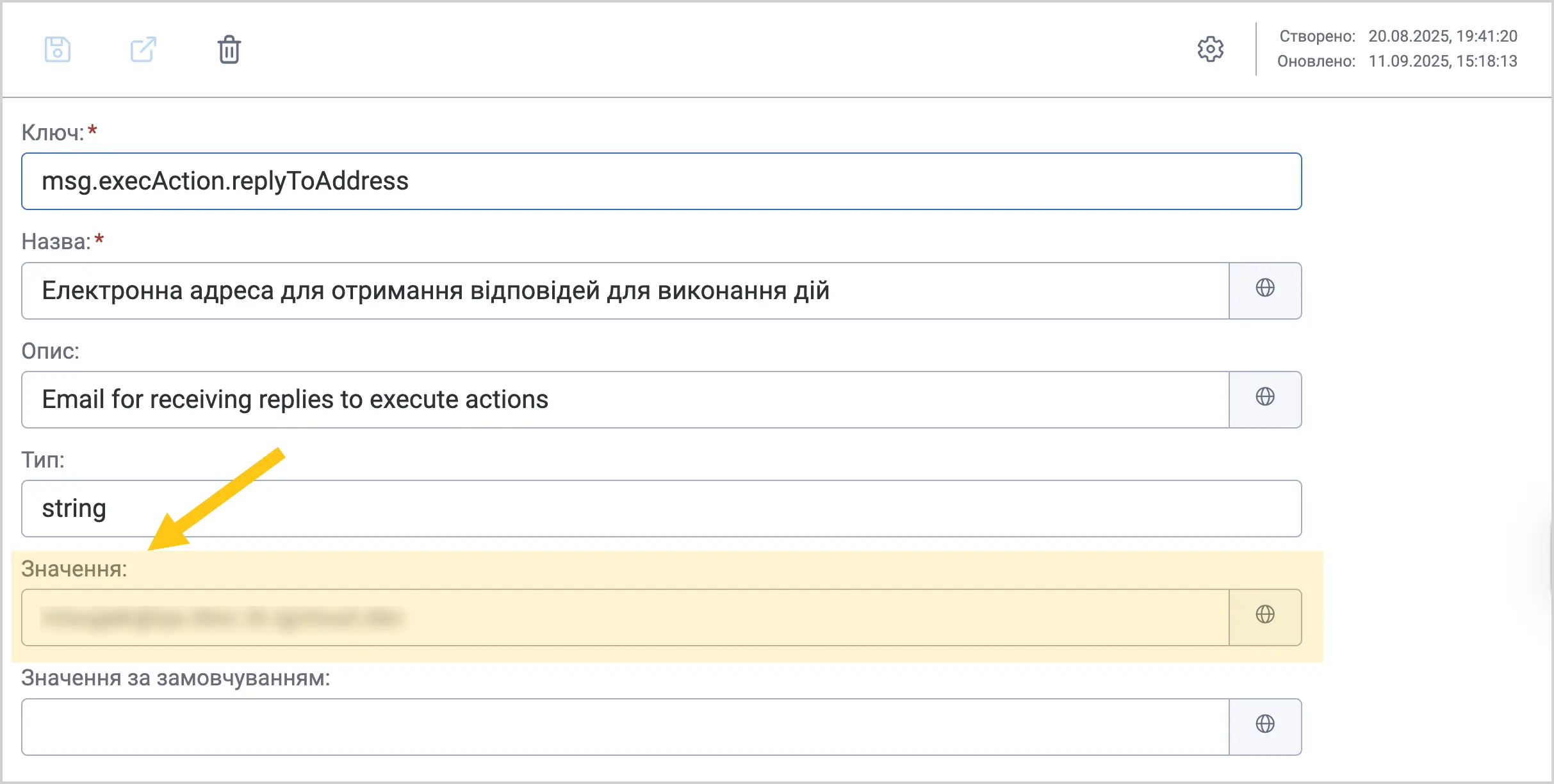Click globe icon in Значення за замовчуванням field
Viewport: 1554px width, 784px height.
coord(1265,724)
